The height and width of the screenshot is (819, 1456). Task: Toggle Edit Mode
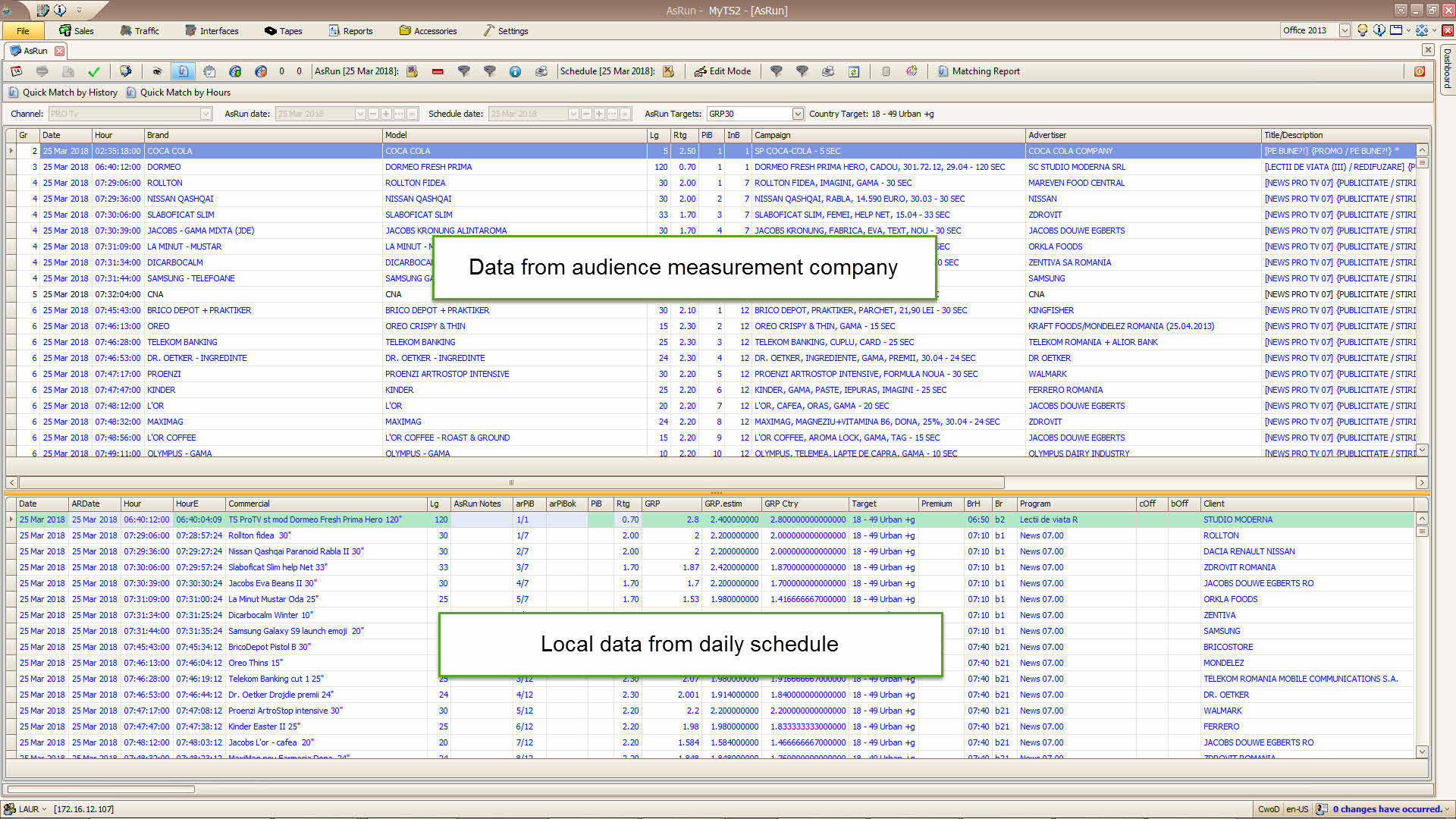(x=723, y=71)
